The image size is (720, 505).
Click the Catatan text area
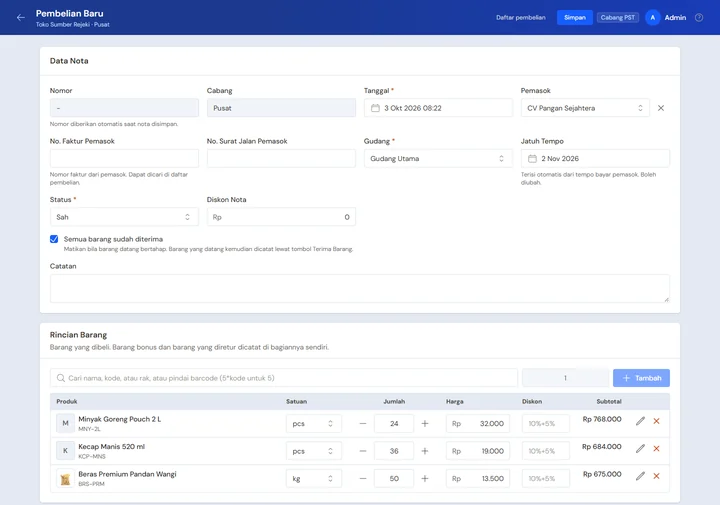point(360,288)
